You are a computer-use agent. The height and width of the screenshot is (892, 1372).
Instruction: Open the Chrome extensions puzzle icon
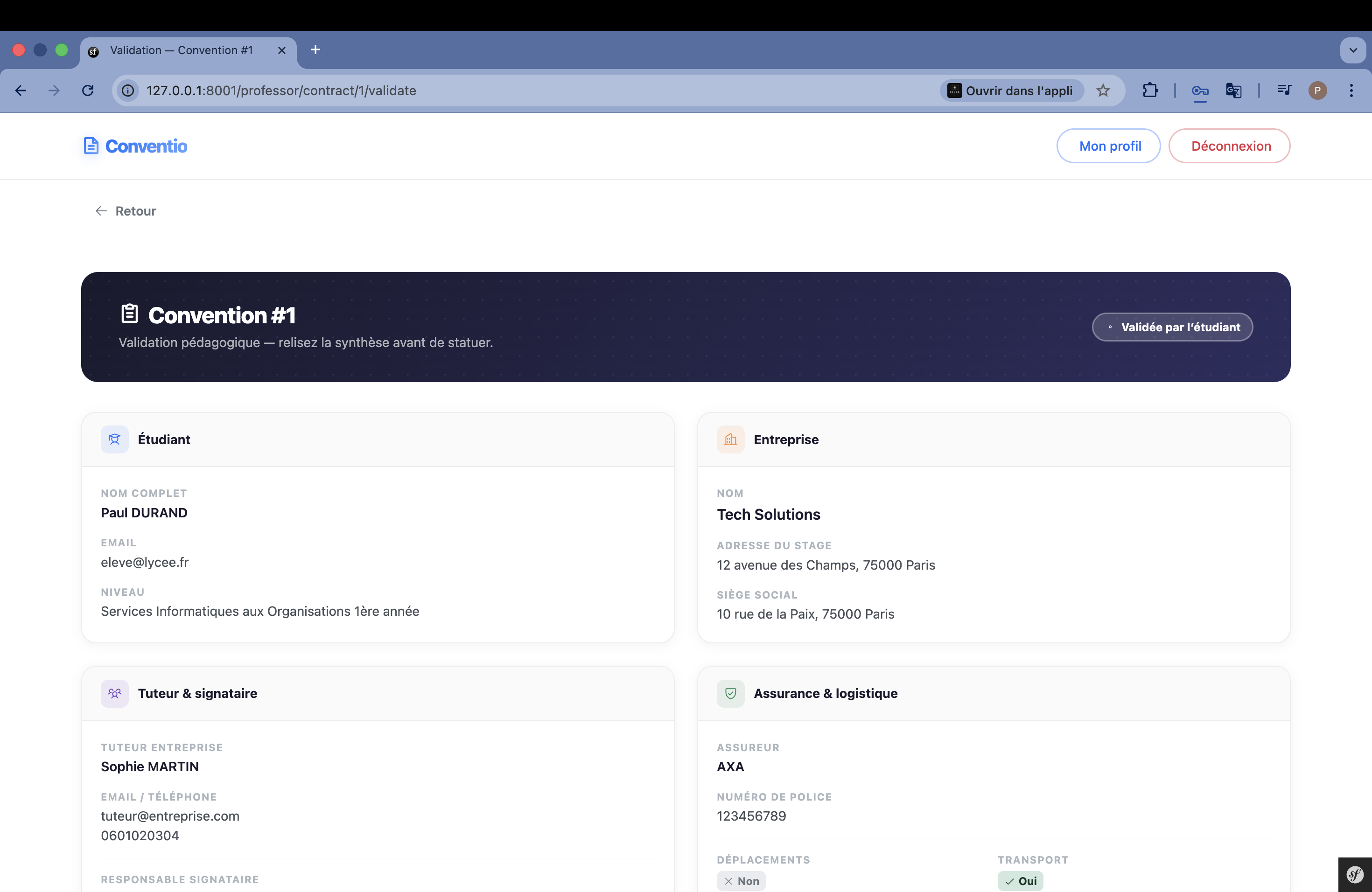pyautogui.click(x=1150, y=91)
